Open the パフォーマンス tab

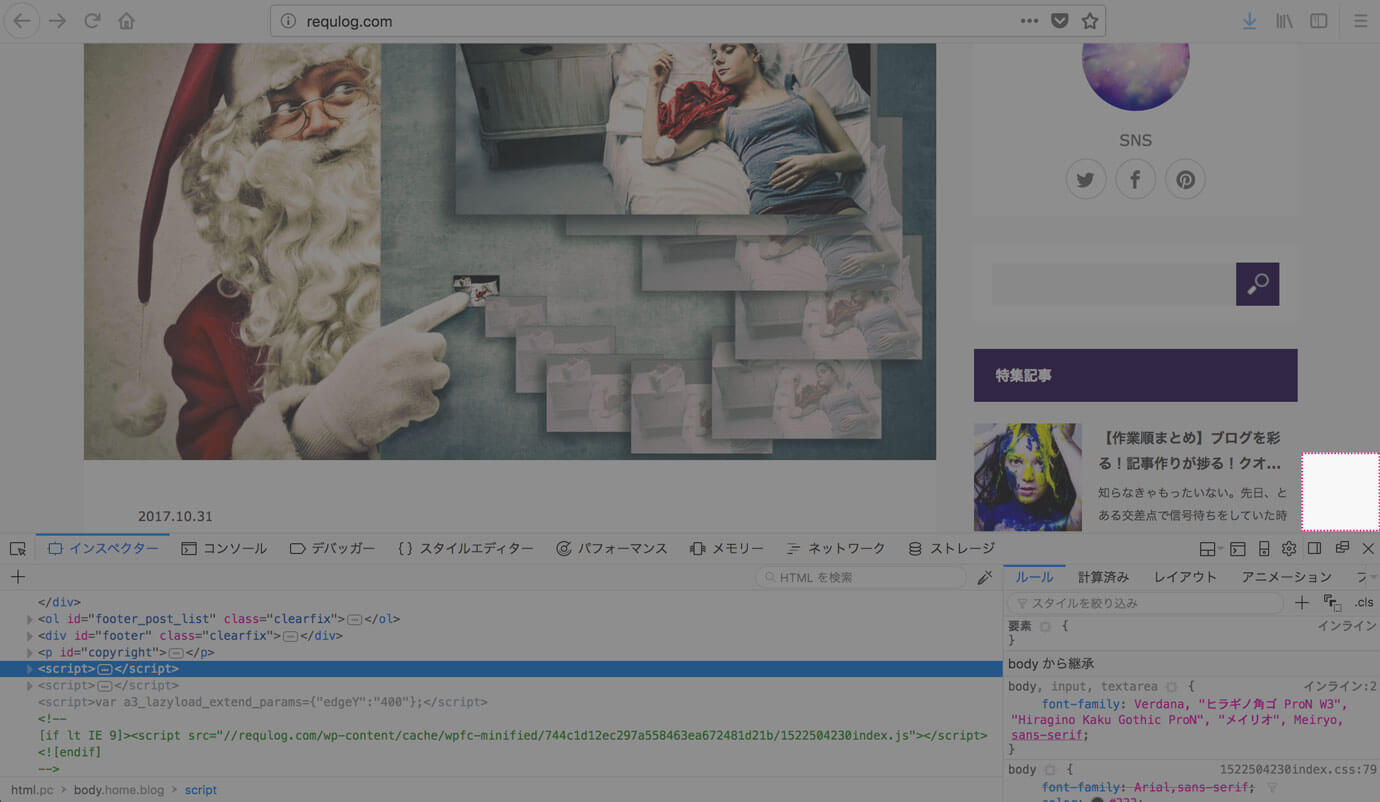(611, 548)
